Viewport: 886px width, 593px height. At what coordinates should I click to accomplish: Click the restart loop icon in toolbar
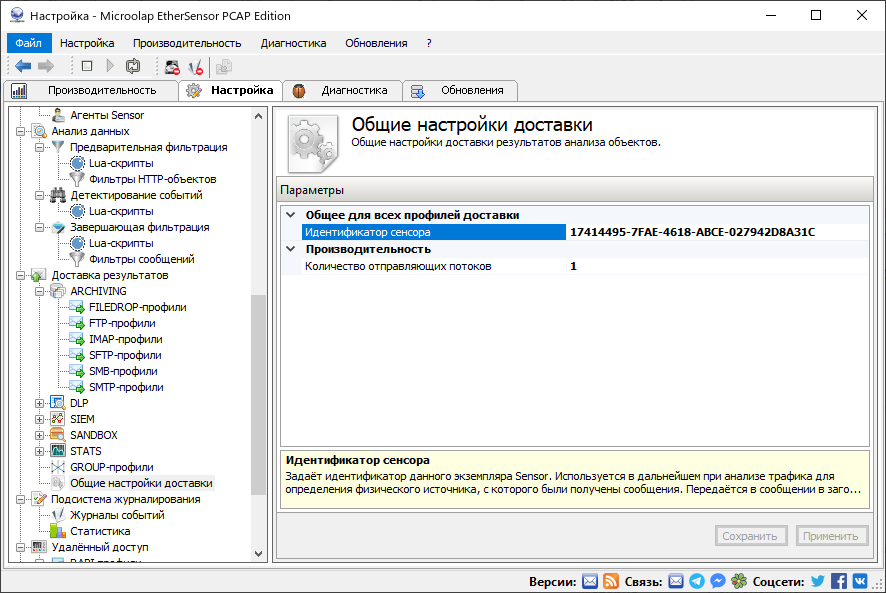pos(133,65)
